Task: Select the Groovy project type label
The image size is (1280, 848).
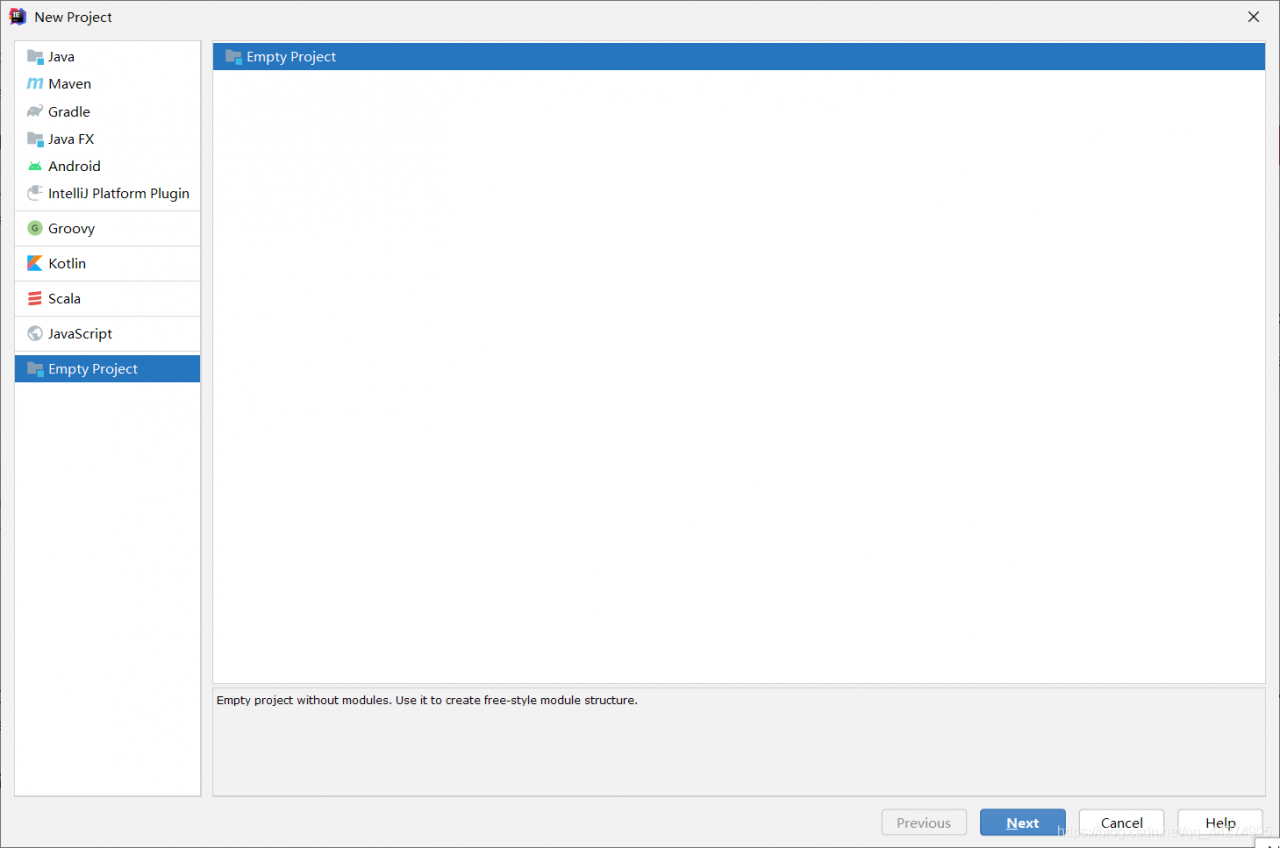Action: pyautogui.click(x=71, y=229)
